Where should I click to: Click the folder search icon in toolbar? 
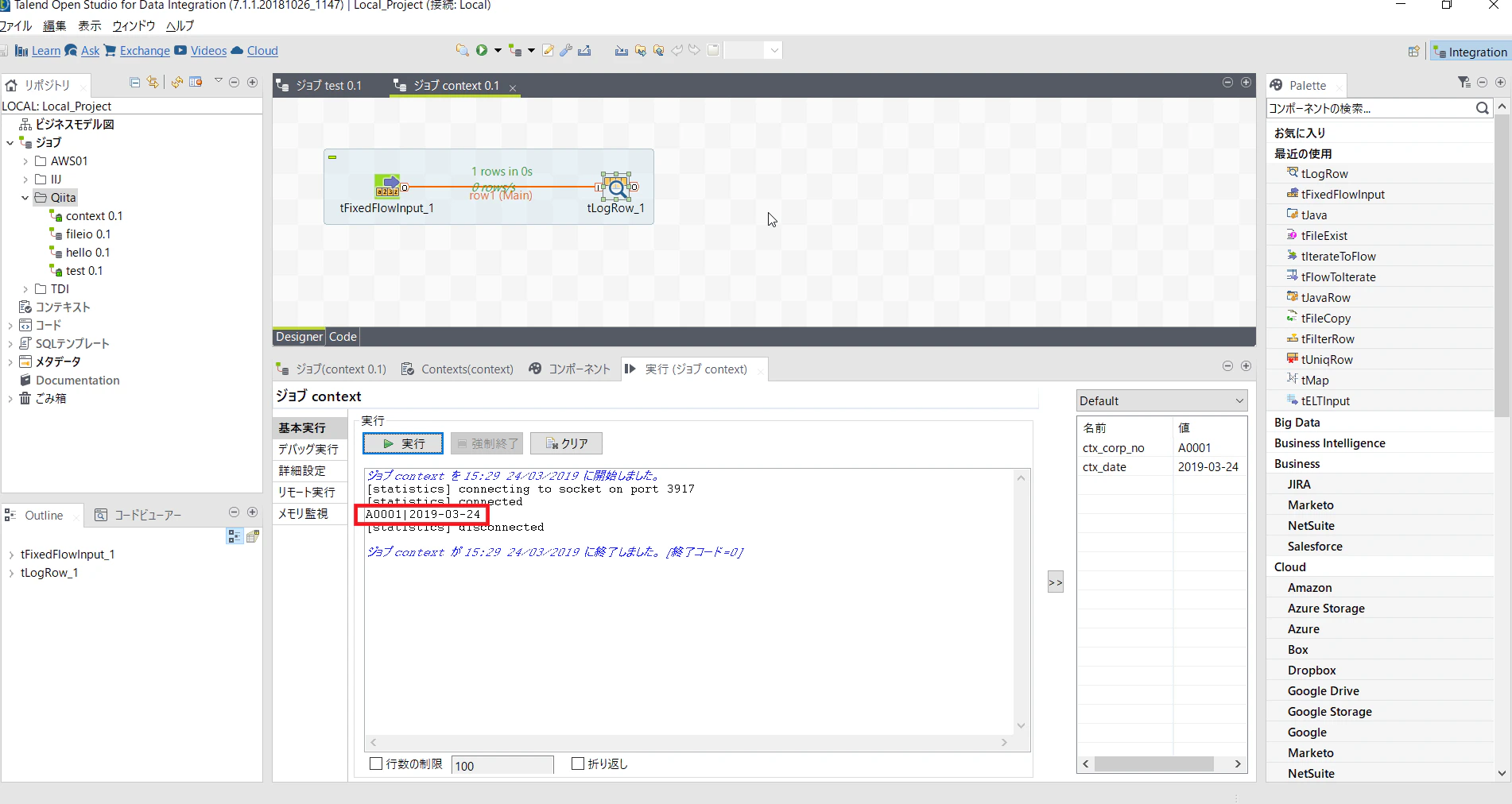click(x=462, y=50)
